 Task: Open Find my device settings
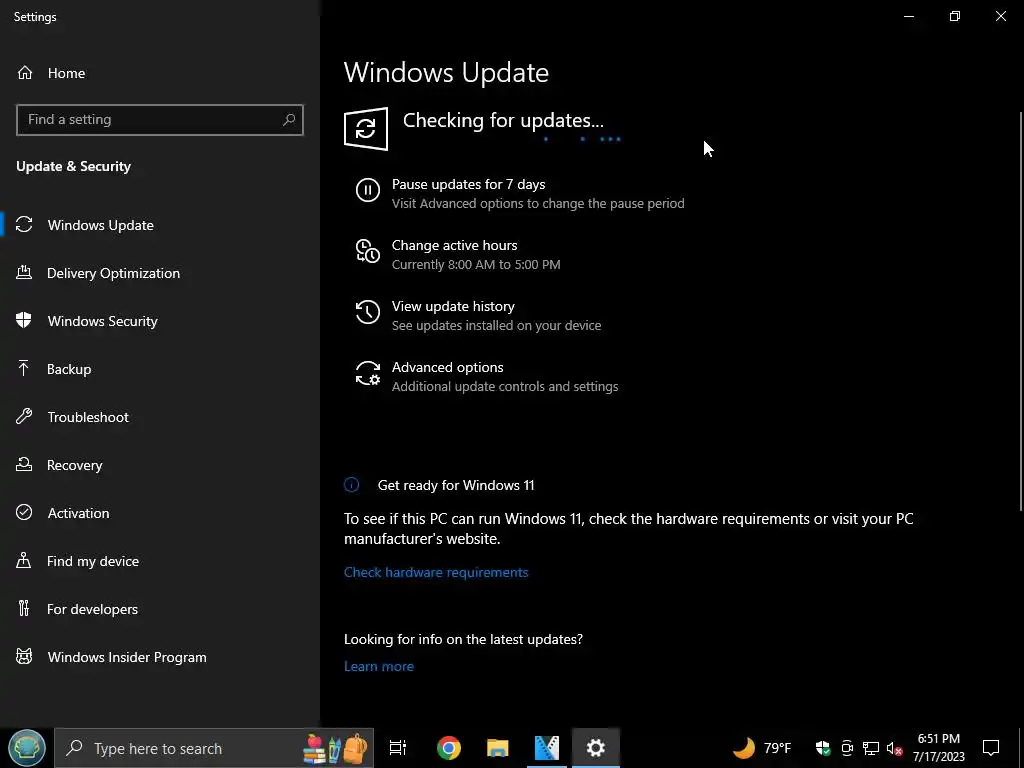pos(160,561)
